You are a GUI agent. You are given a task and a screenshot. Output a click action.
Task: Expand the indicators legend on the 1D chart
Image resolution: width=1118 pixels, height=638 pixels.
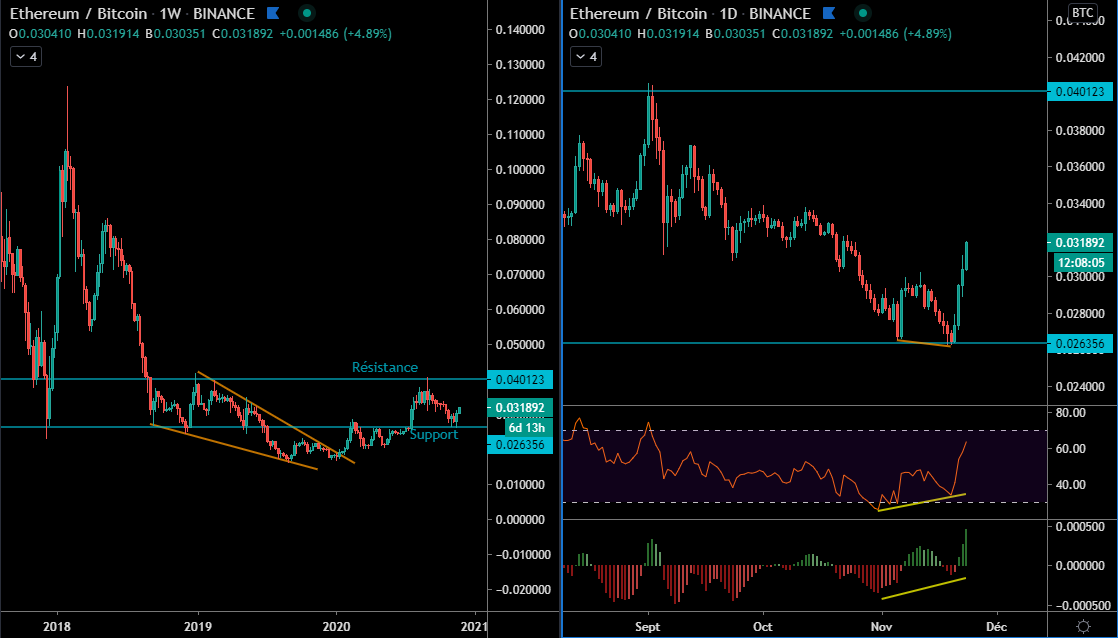[x=586, y=57]
